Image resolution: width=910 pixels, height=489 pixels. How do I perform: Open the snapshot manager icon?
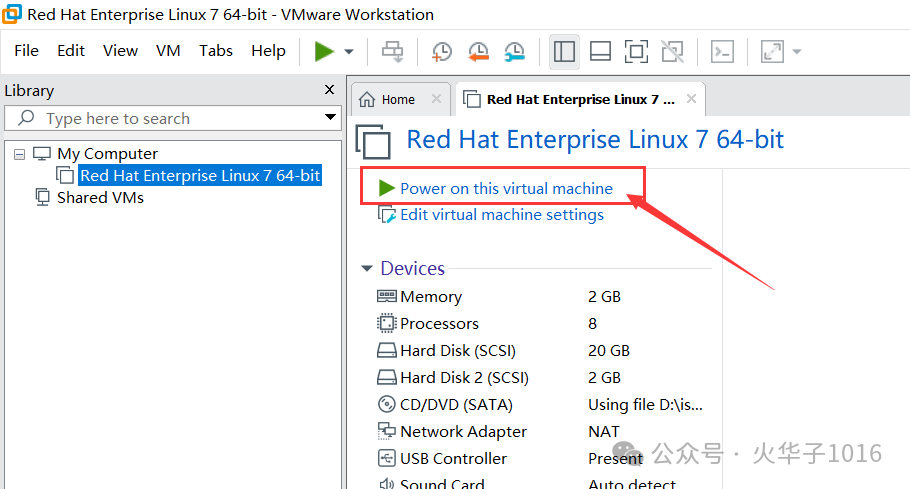514,52
